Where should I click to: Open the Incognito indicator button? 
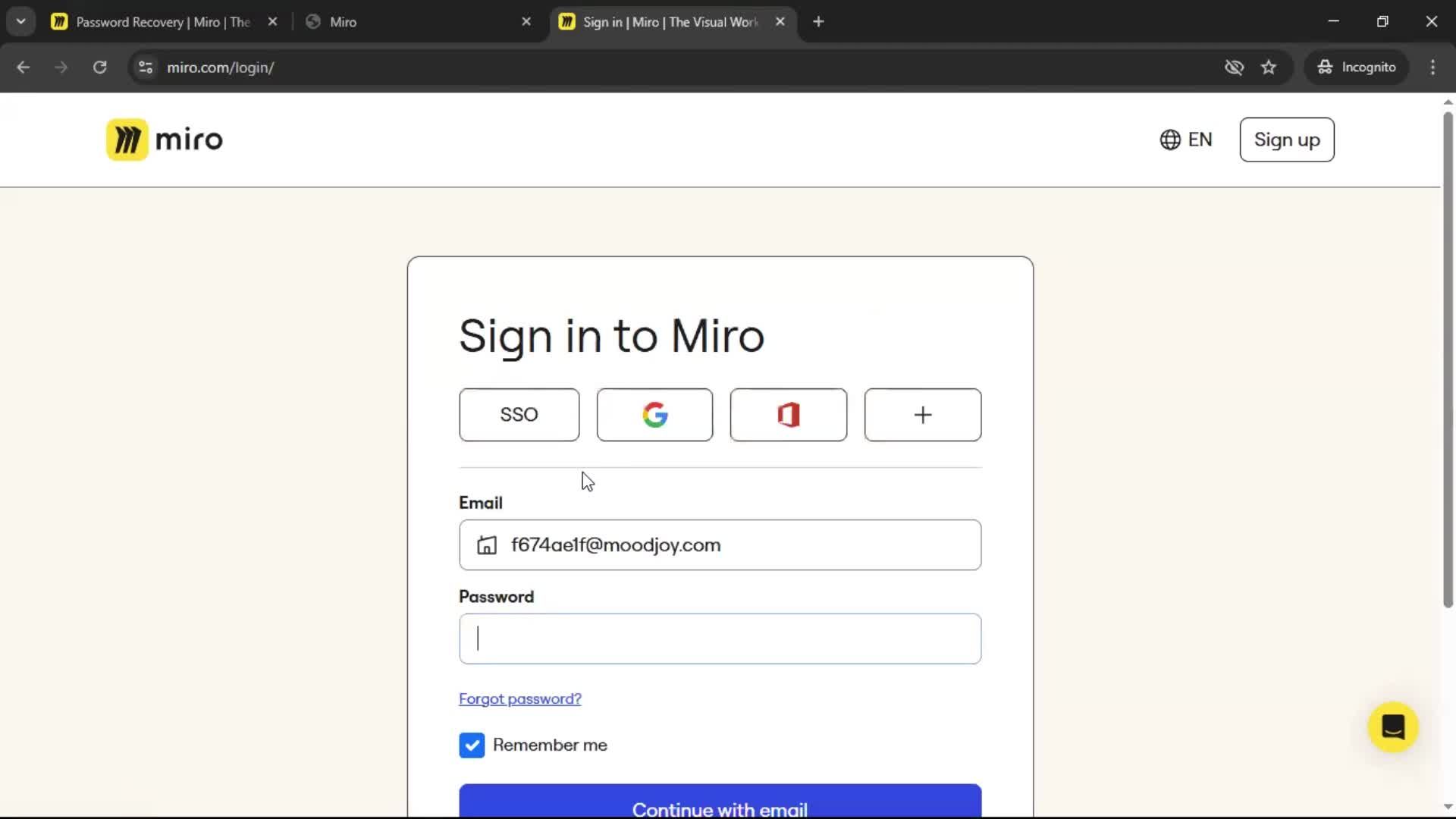pos(1357,67)
